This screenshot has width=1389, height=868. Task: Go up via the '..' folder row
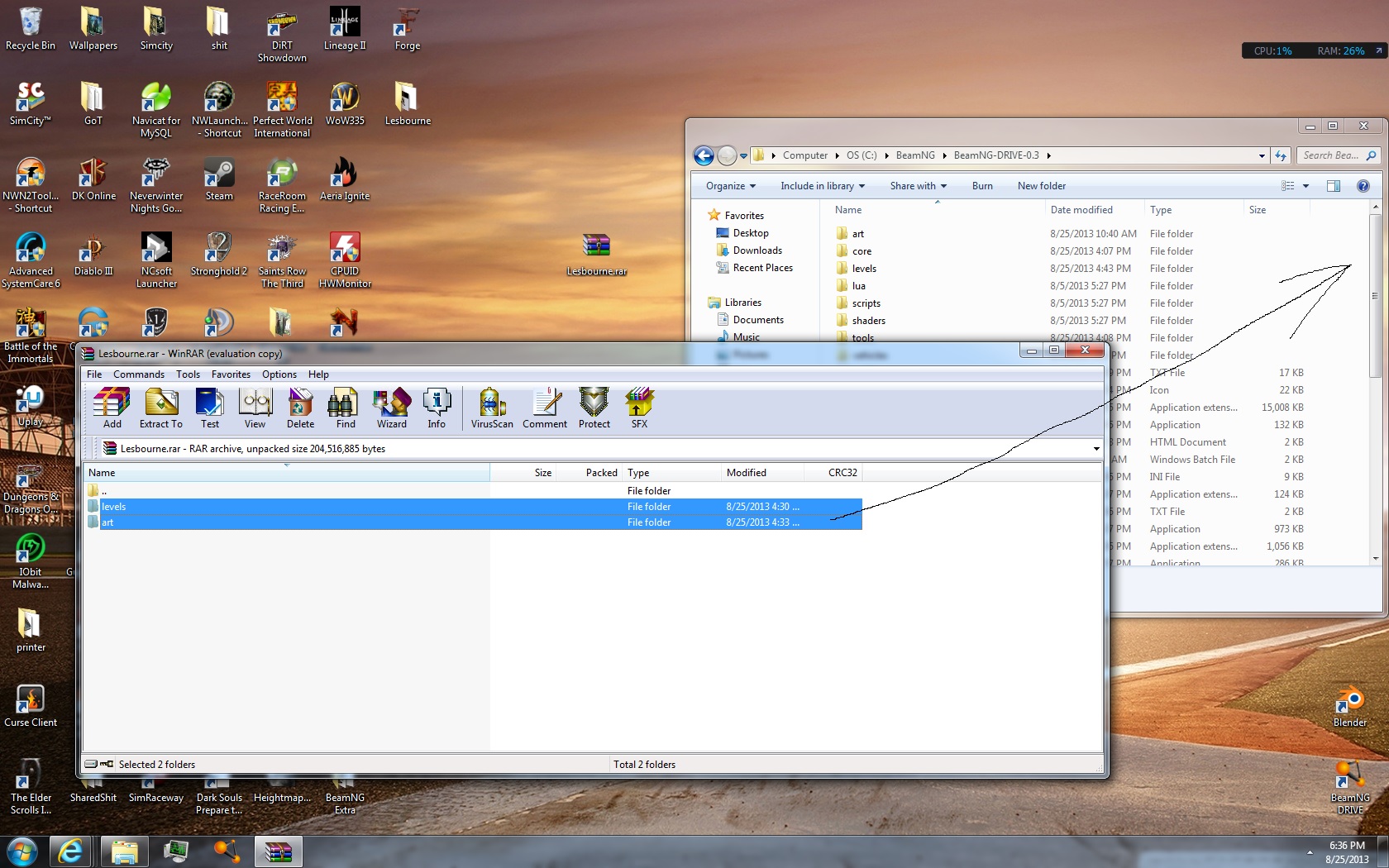click(473, 491)
